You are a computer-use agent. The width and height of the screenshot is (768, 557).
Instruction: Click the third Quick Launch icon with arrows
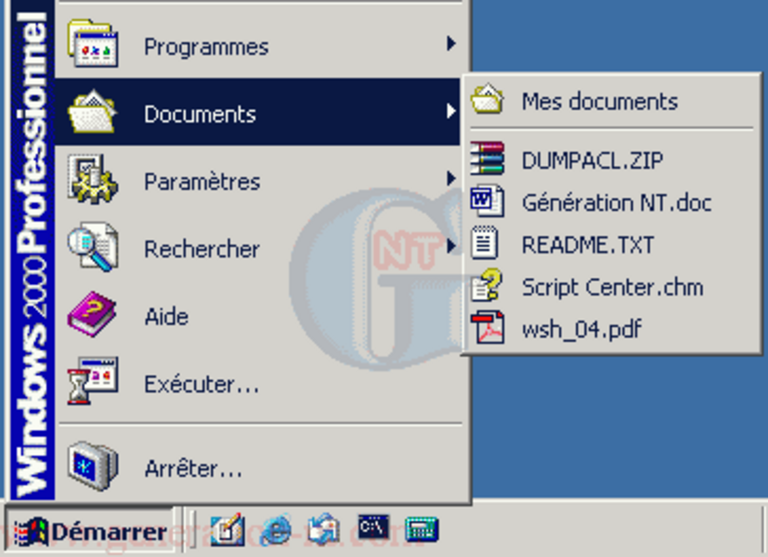coord(324,530)
